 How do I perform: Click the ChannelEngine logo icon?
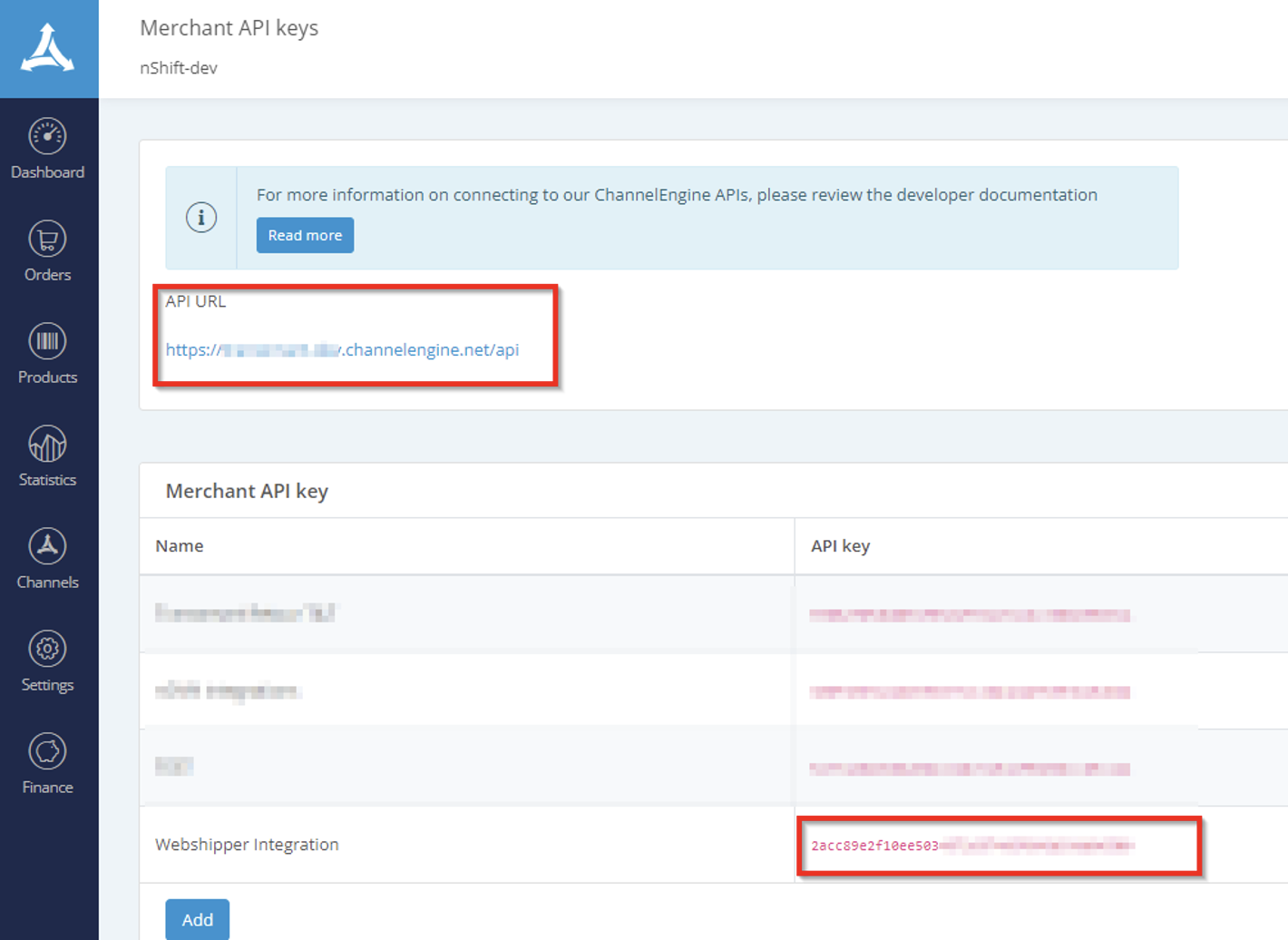pyautogui.click(x=48, y=48)
